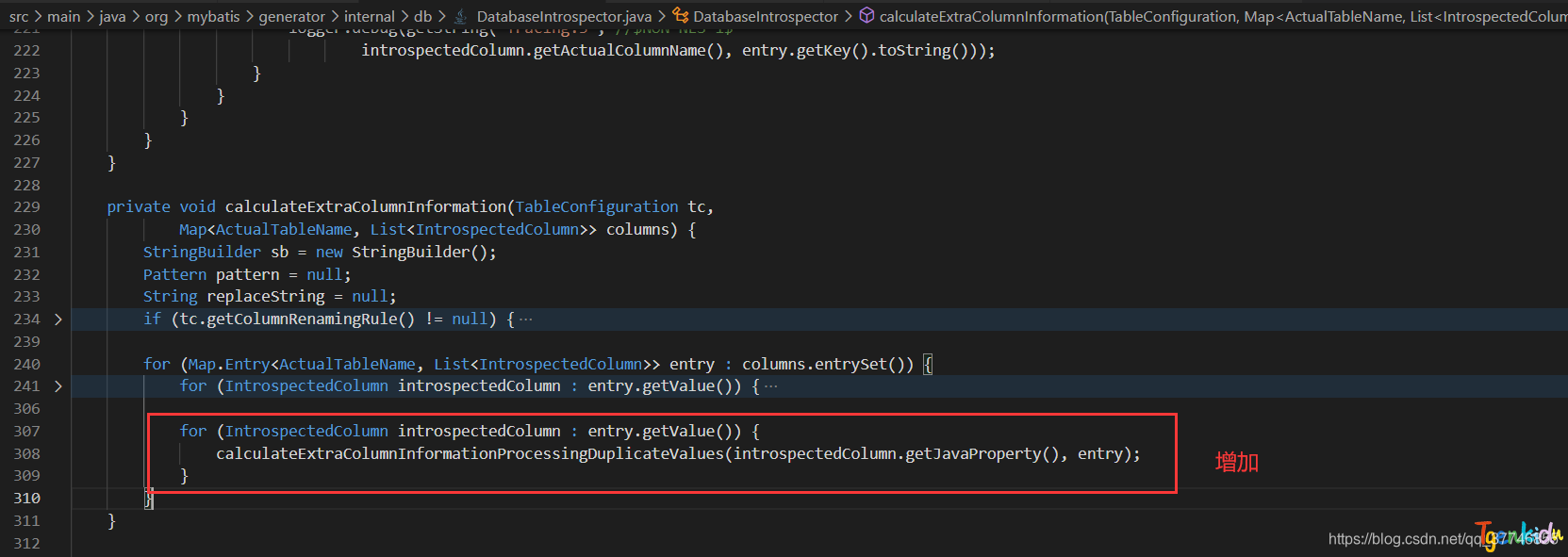
Task: Place cursor at closing brace on line 310
Action: coord(148,500)
